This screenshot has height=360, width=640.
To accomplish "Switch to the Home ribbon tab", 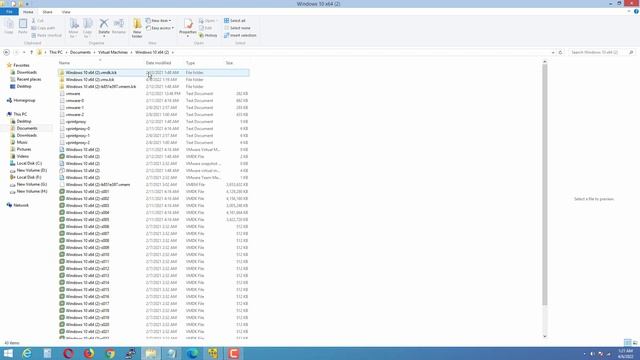I will tap(28, 12).
